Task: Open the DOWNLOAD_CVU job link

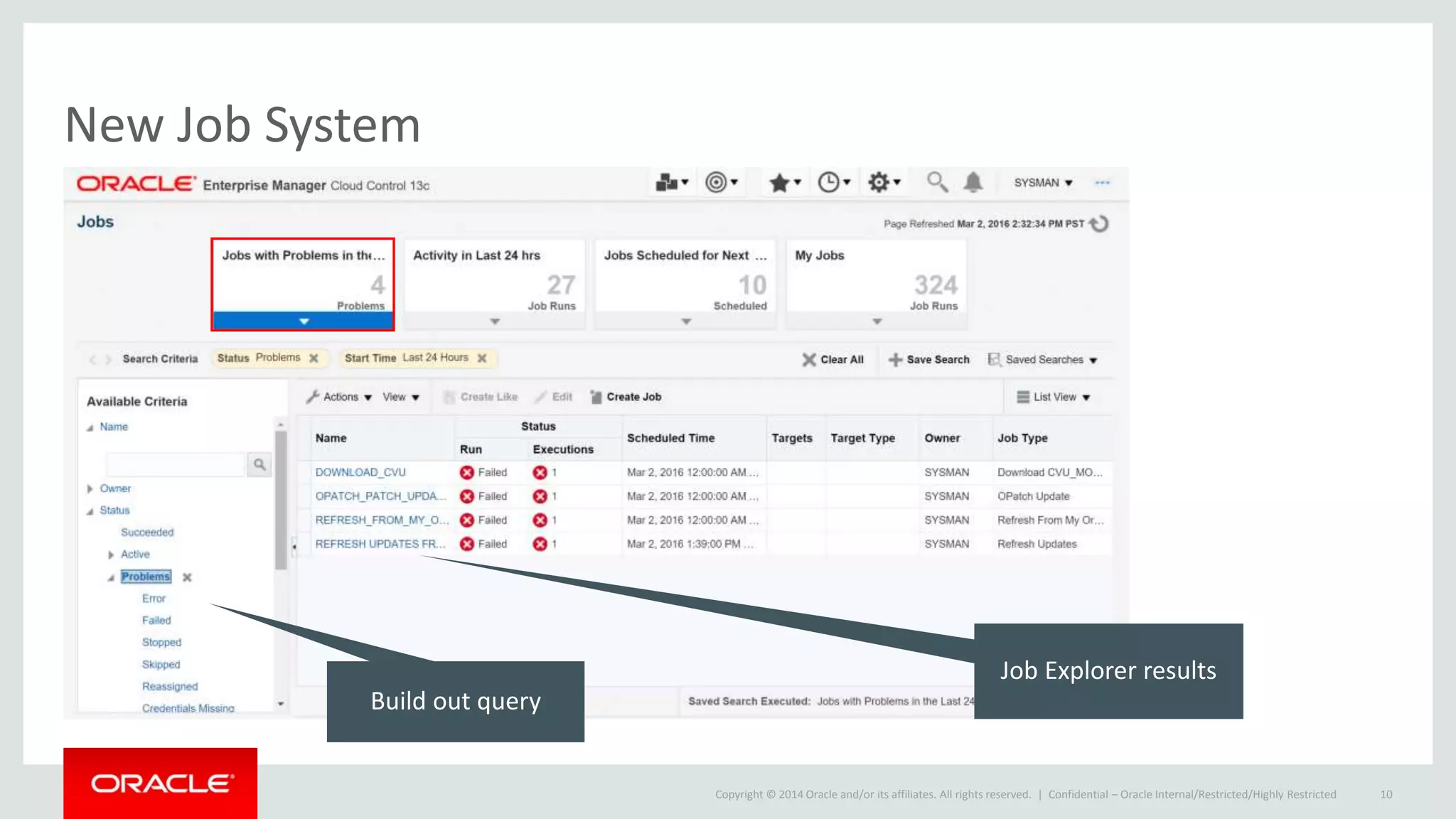Action: pyautogui.click(x=360, y=472)
